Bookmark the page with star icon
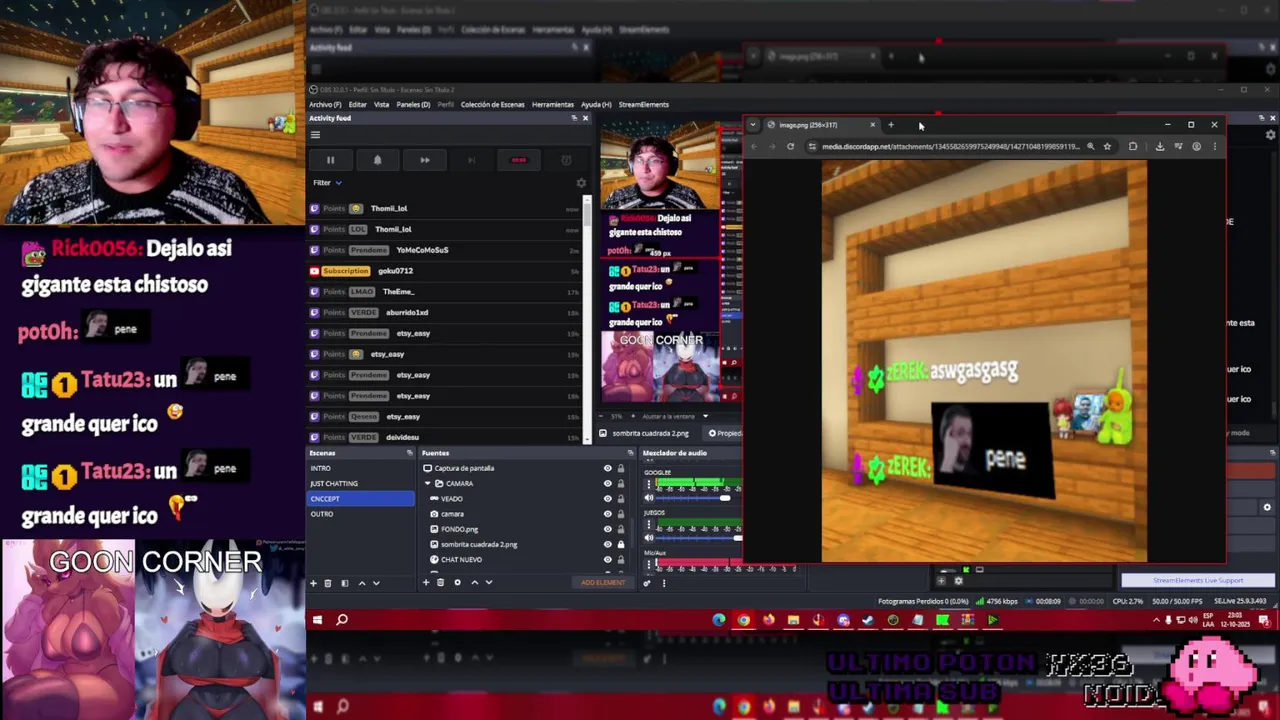 click(x=1107, y=146)
